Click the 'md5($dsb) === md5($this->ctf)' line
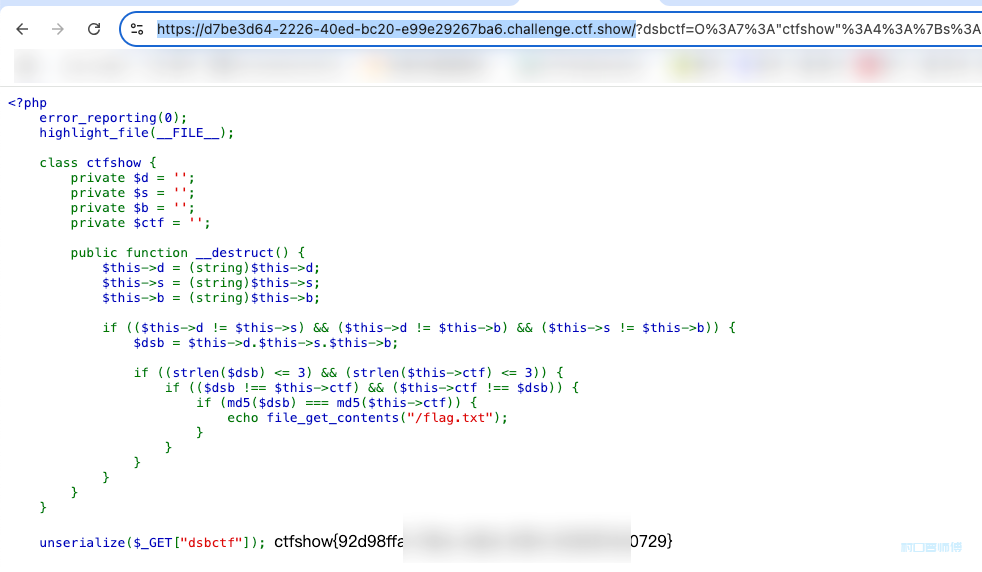Screen dimensions: 982x572 337,403
